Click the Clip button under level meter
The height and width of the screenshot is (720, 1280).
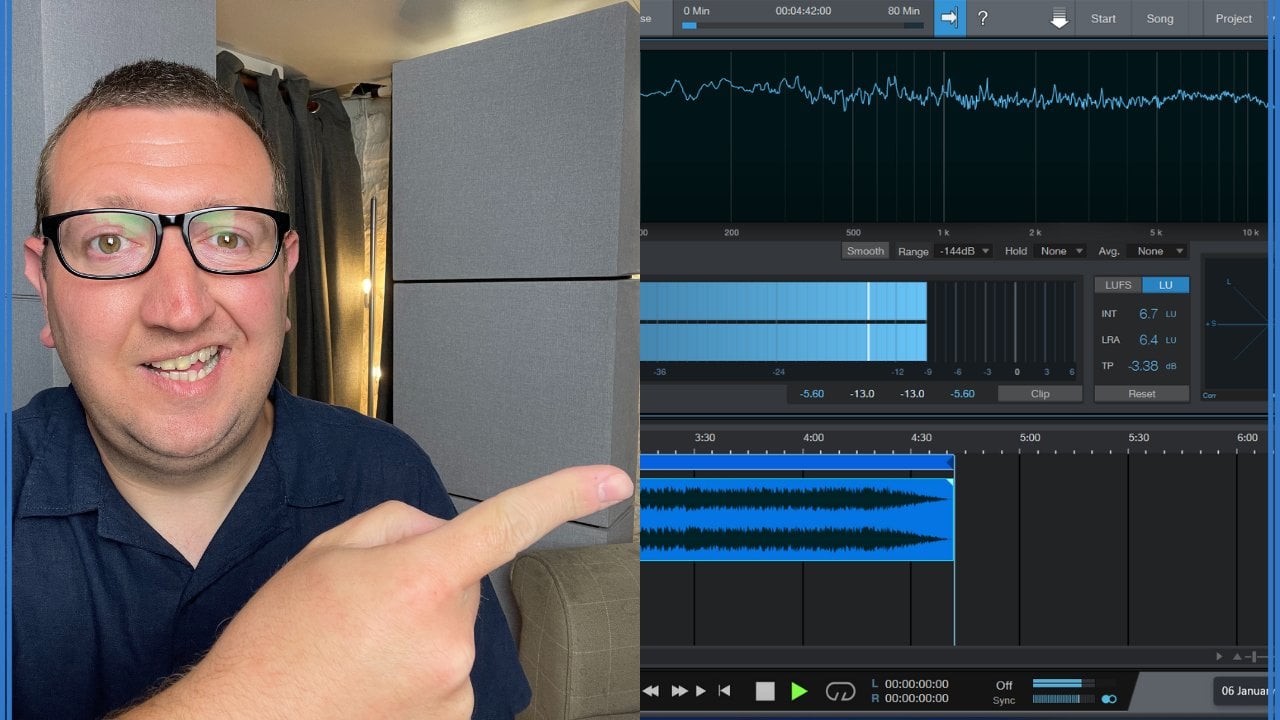coord(1040,394)
